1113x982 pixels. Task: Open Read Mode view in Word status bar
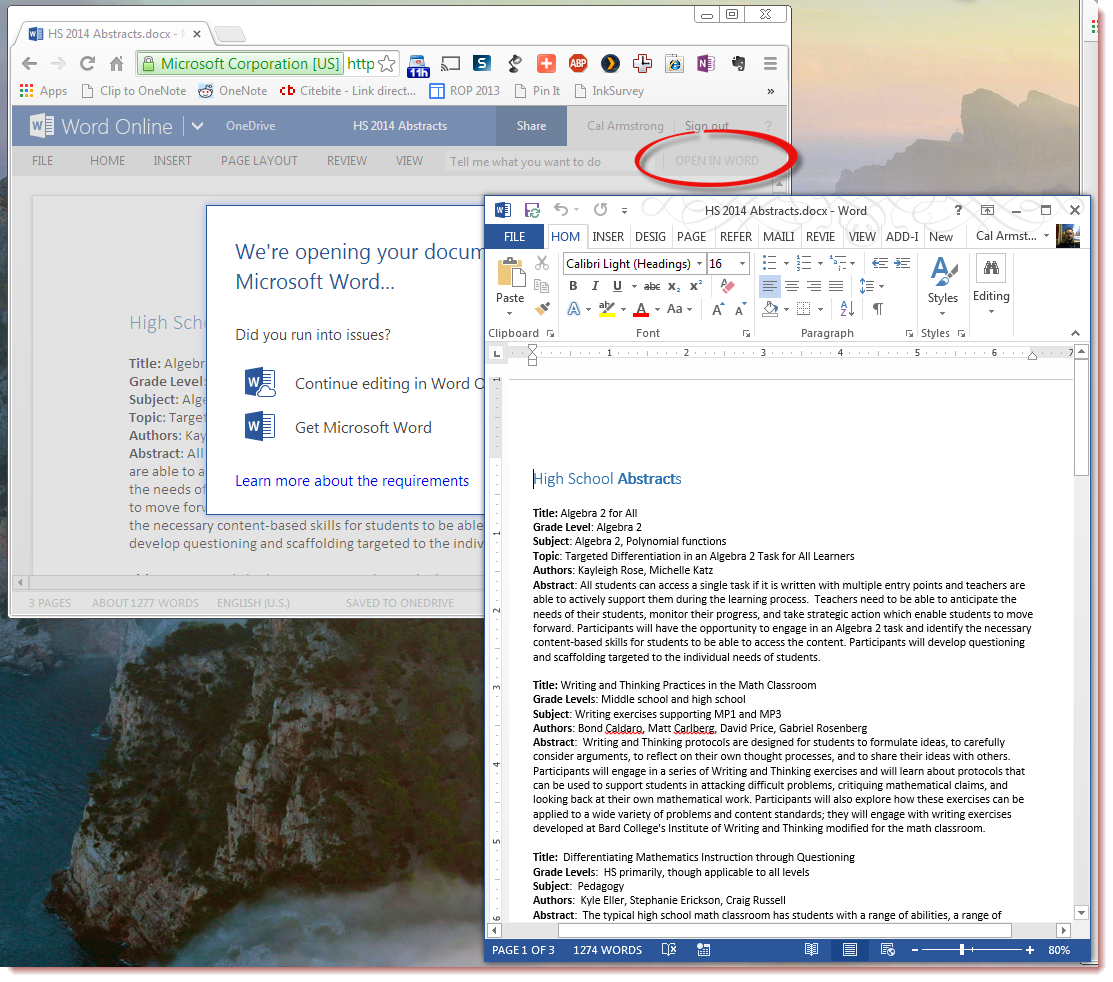[811, 949]
